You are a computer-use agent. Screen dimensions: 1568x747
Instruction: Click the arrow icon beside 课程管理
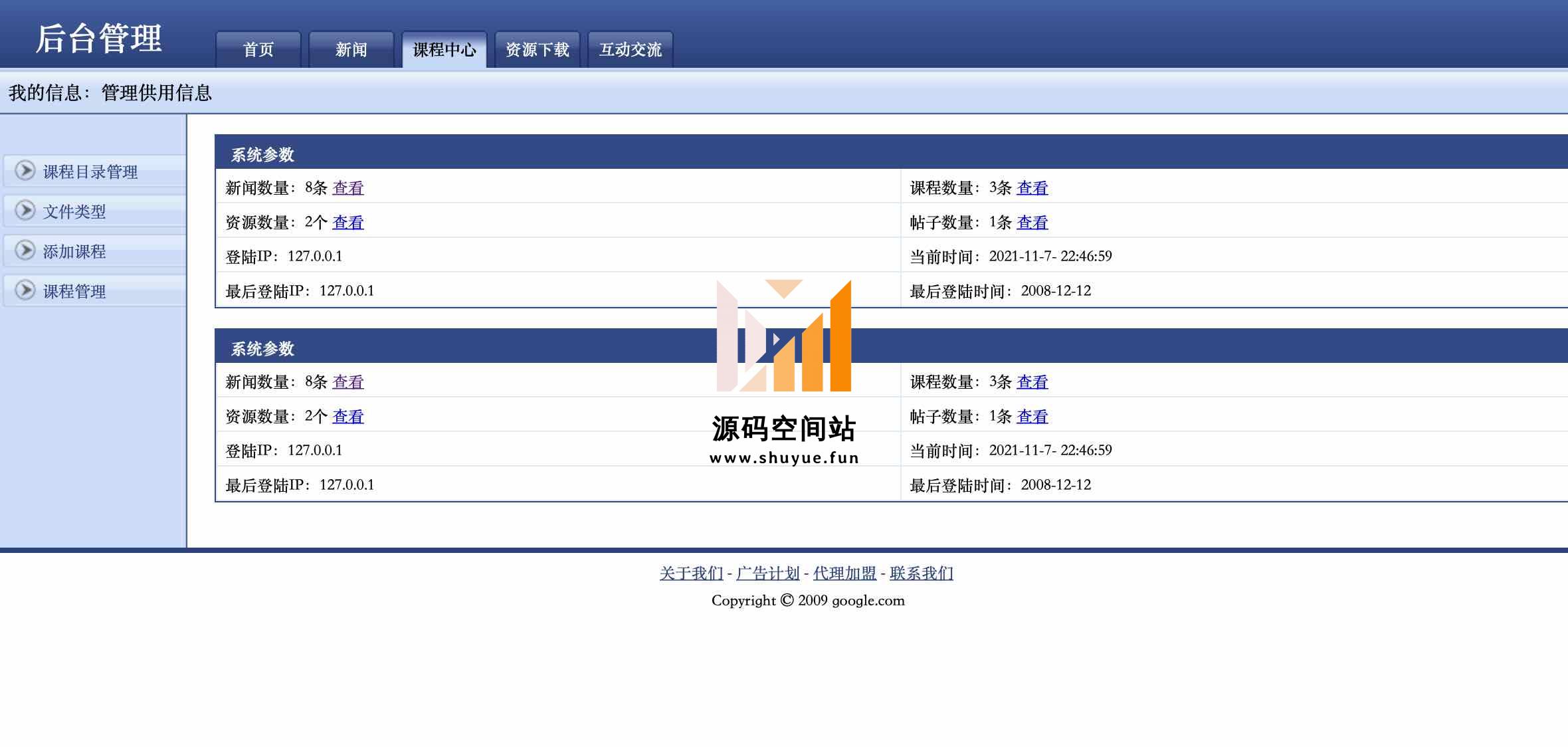pyautogui.click(x=25, y=290)
